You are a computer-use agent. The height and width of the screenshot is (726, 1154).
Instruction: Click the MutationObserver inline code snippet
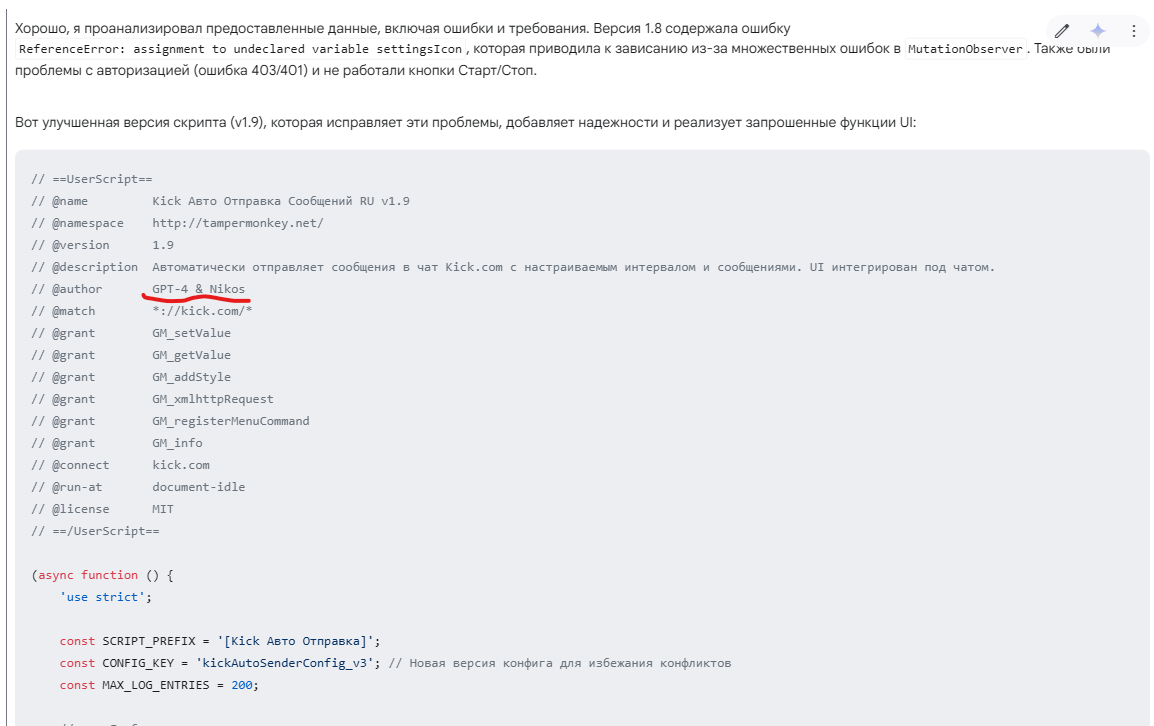[965, 49]
